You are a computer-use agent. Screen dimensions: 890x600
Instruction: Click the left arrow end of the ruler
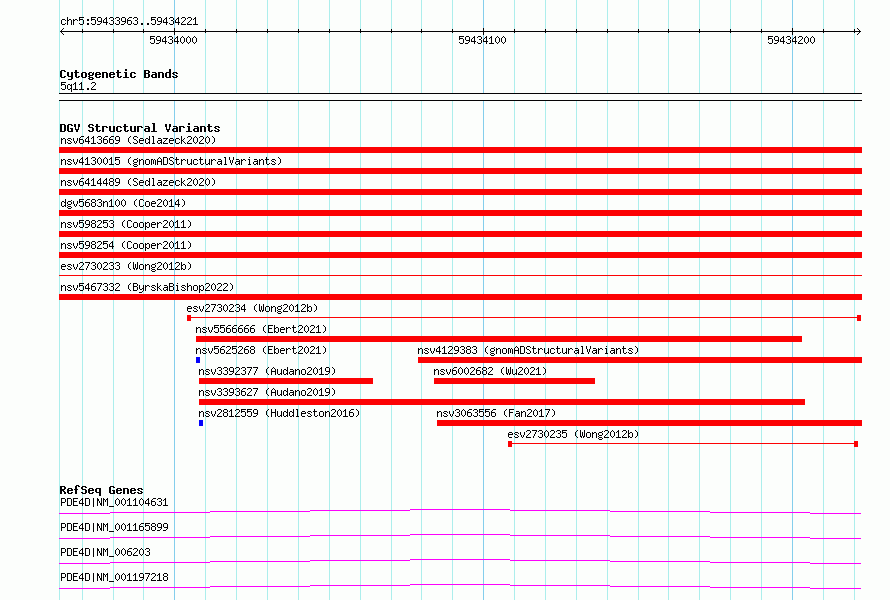pos(62,31)
